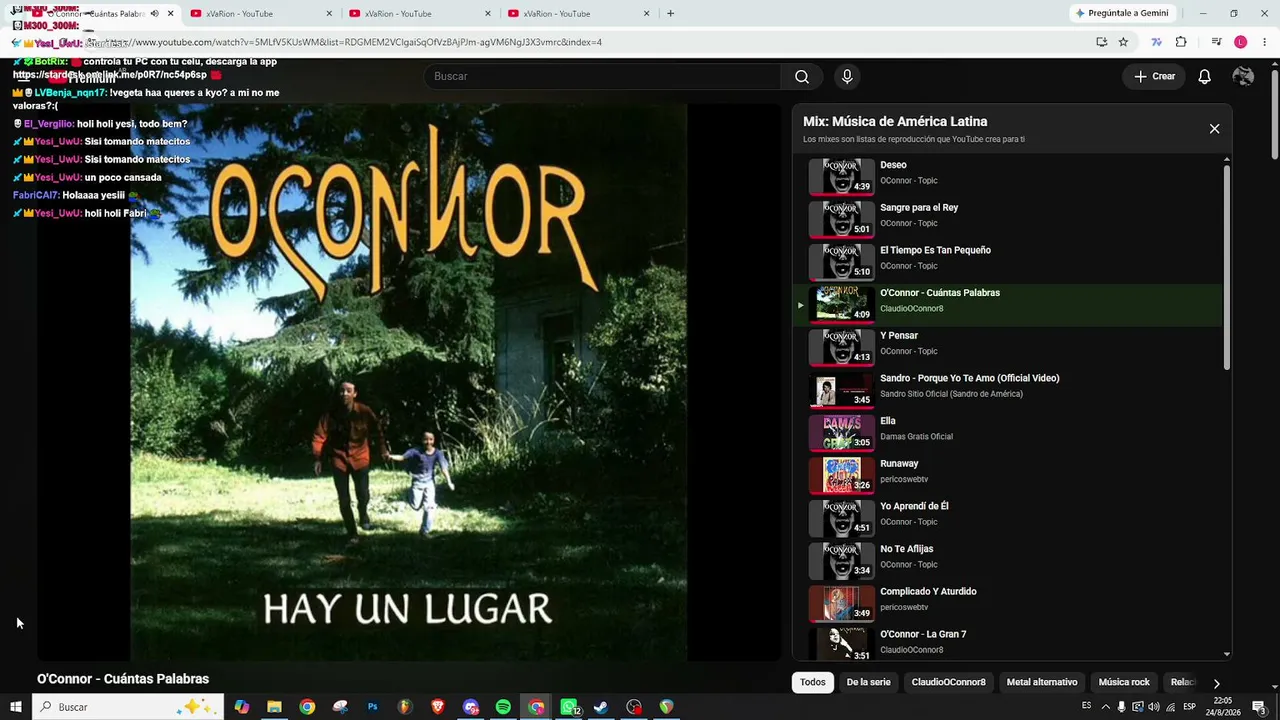Open Brave browser from the taskbar
Image resolution: width=1280 pixels, height=720 pixels.
tap(437, 707)
